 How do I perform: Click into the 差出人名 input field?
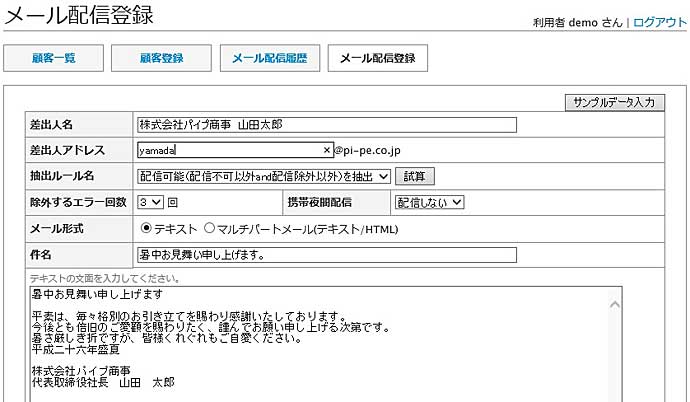(327, 125)
